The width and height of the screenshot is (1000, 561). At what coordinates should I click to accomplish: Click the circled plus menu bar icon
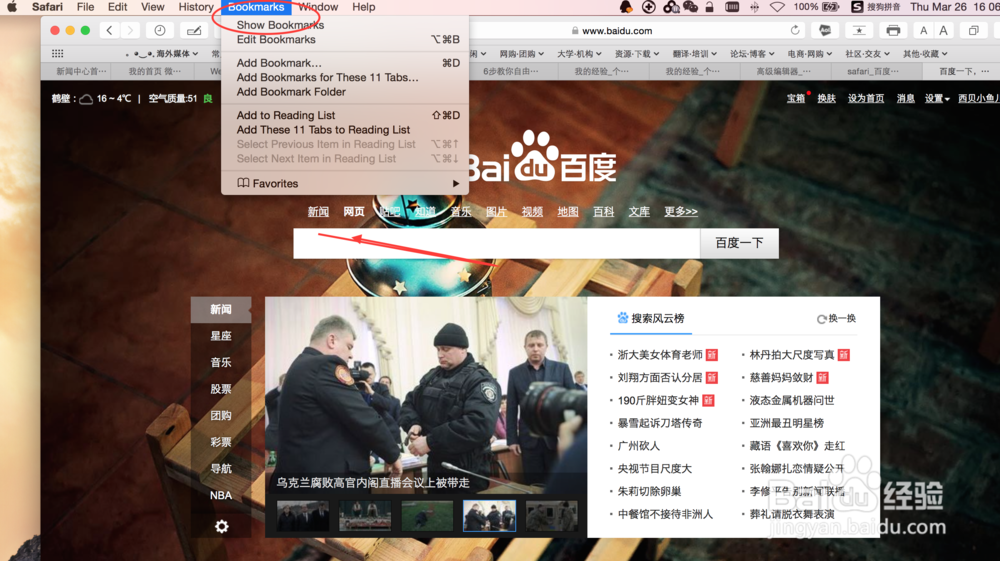click(x=649, y=7)
